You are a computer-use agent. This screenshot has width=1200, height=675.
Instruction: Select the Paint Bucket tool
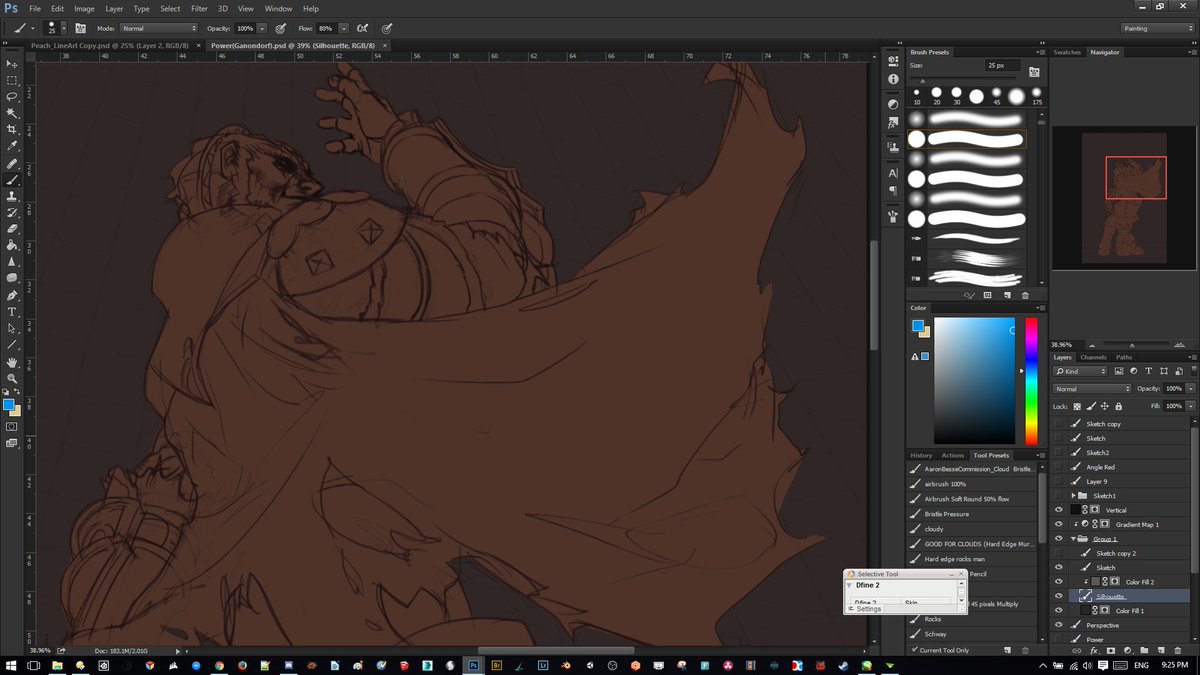pos(12,245)
